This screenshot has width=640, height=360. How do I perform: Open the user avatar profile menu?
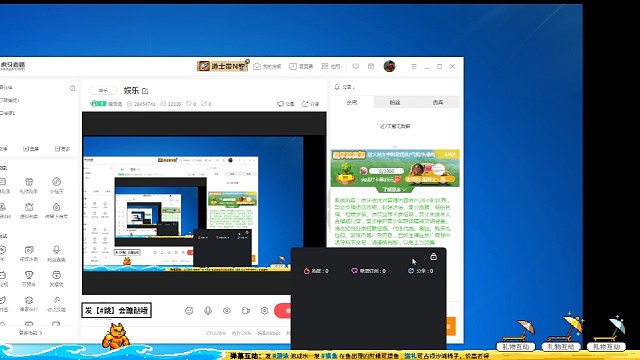tap(389, 66)
